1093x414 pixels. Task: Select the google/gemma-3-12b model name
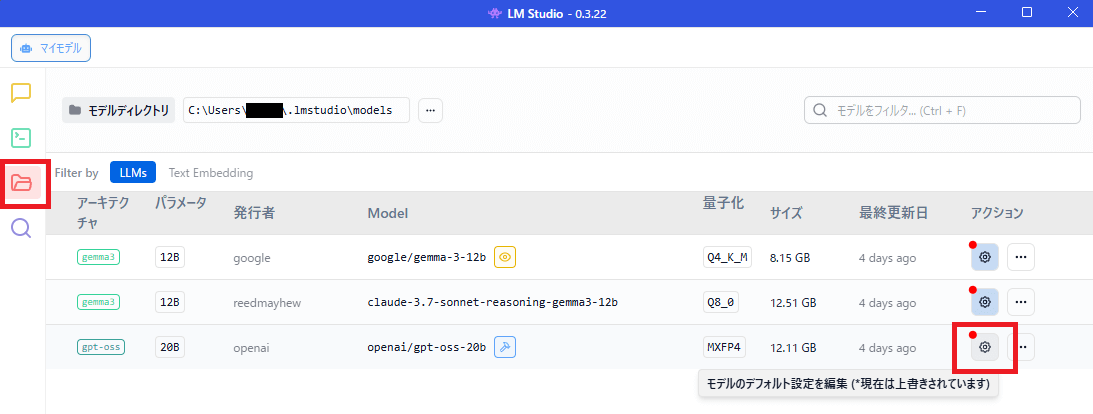427,257
